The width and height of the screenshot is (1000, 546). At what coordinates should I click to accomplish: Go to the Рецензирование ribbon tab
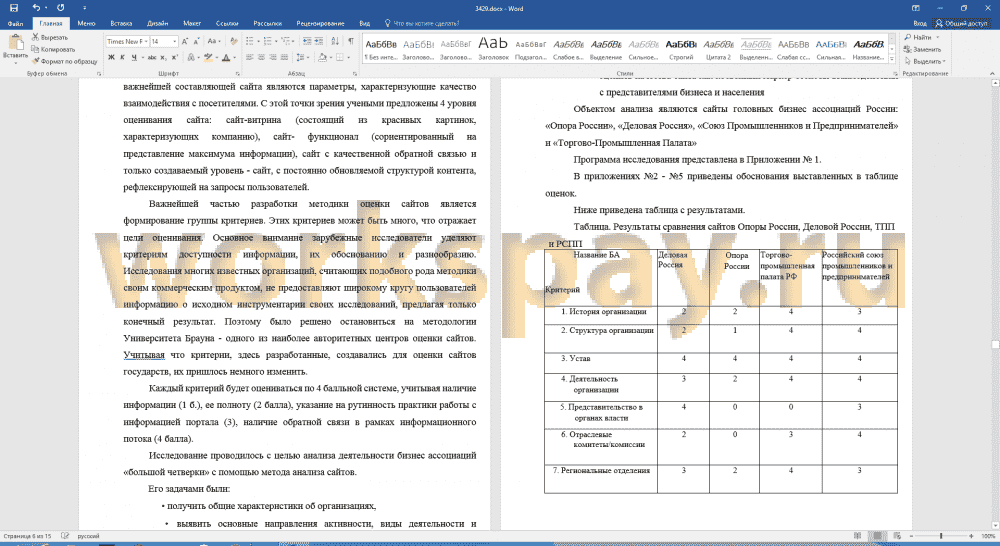pyautogui.click(x=320, y=24)
